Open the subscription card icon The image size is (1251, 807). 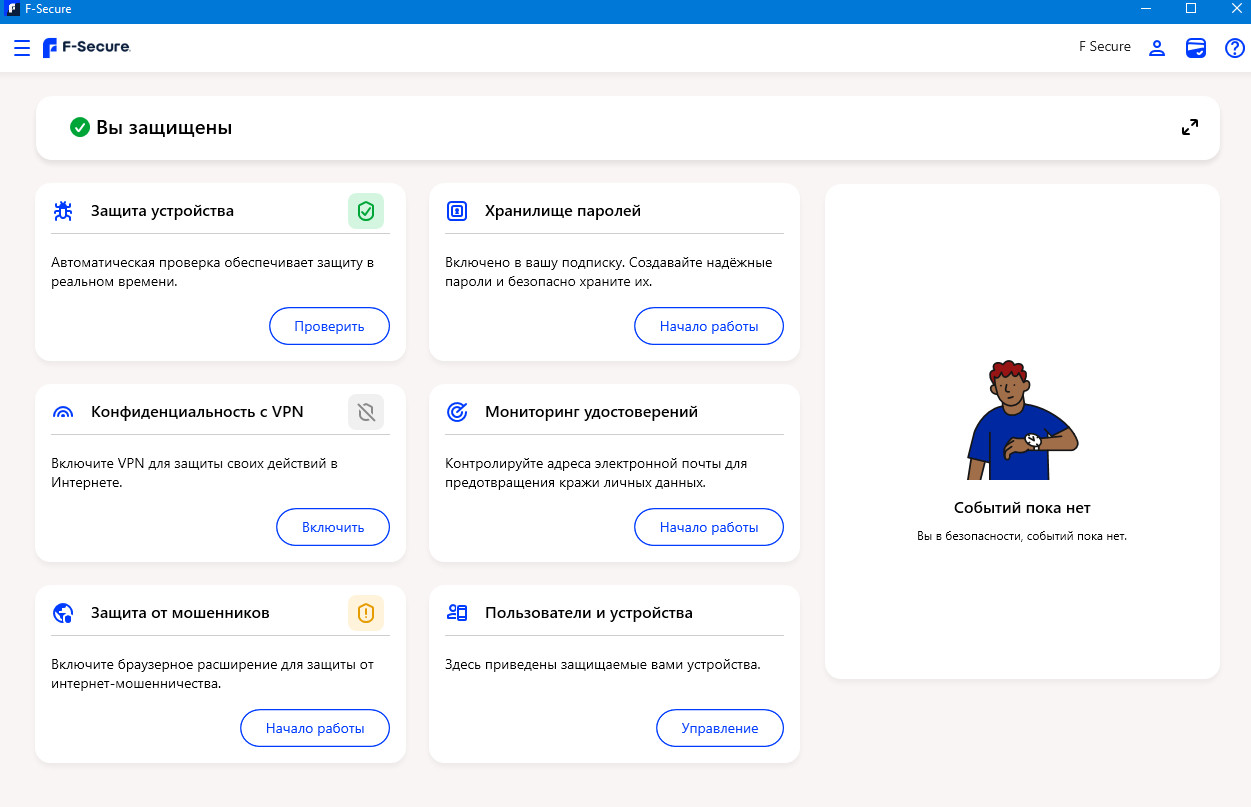click(x=1196, y=47)
